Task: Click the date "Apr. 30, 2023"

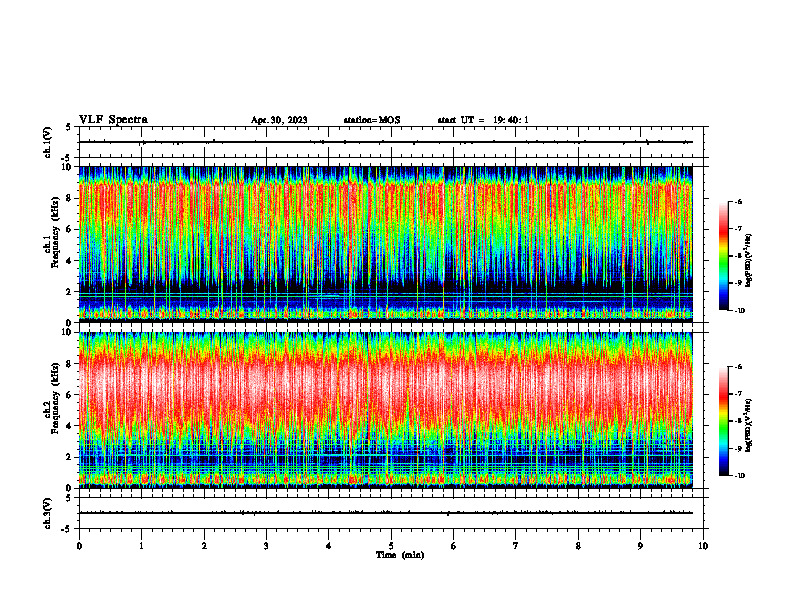Action: (x=279, y=120)
